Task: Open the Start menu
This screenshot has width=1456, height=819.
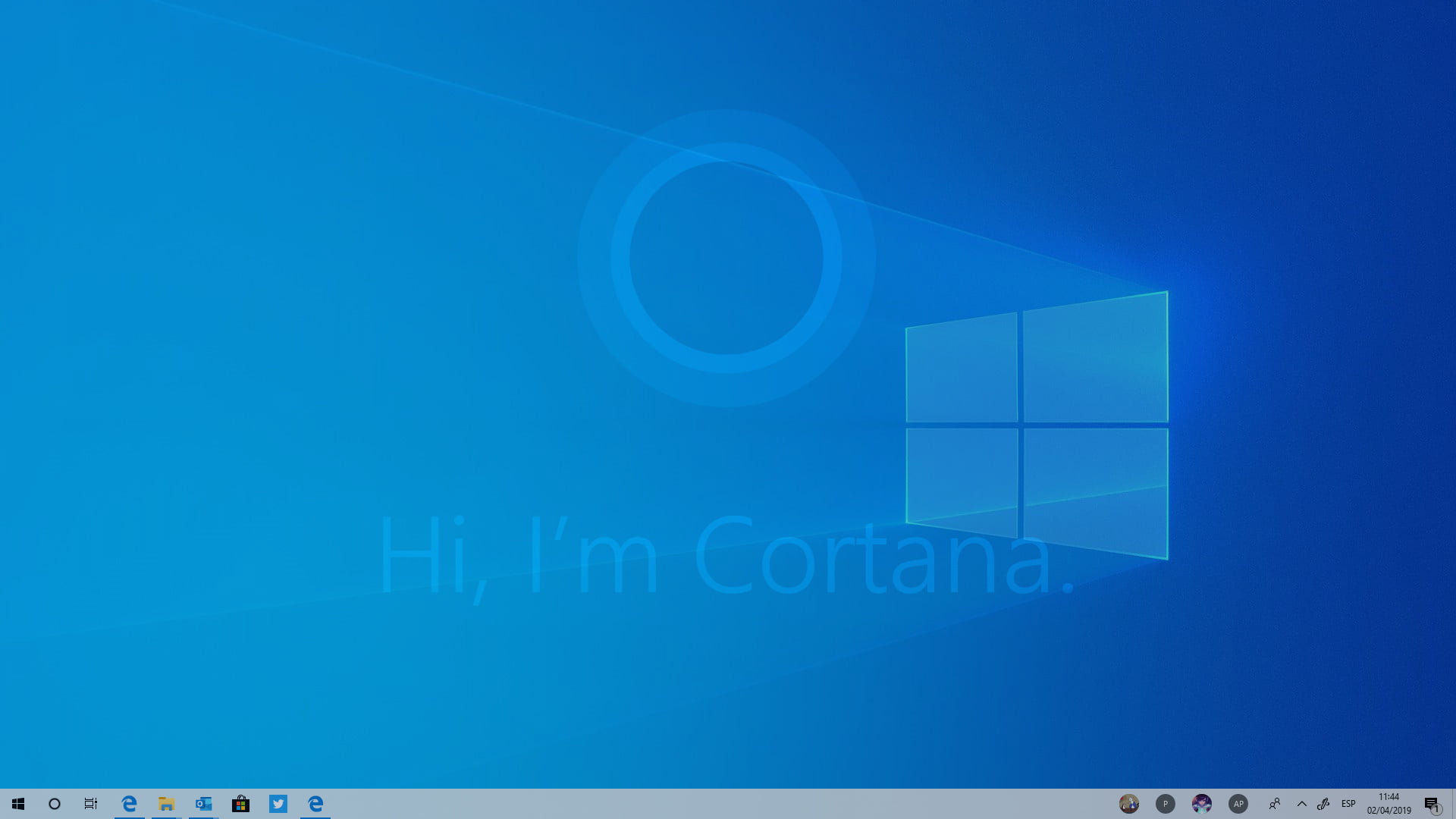Action: [x=18, y=804]
